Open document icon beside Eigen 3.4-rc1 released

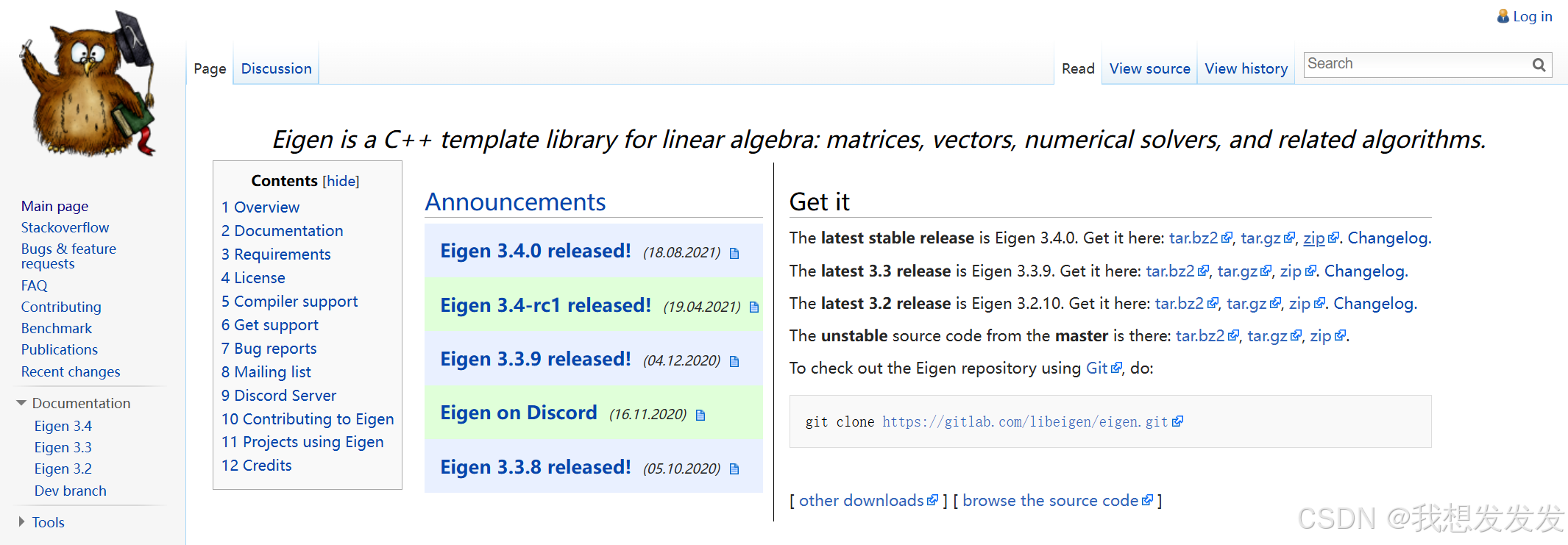coord(753,307)
